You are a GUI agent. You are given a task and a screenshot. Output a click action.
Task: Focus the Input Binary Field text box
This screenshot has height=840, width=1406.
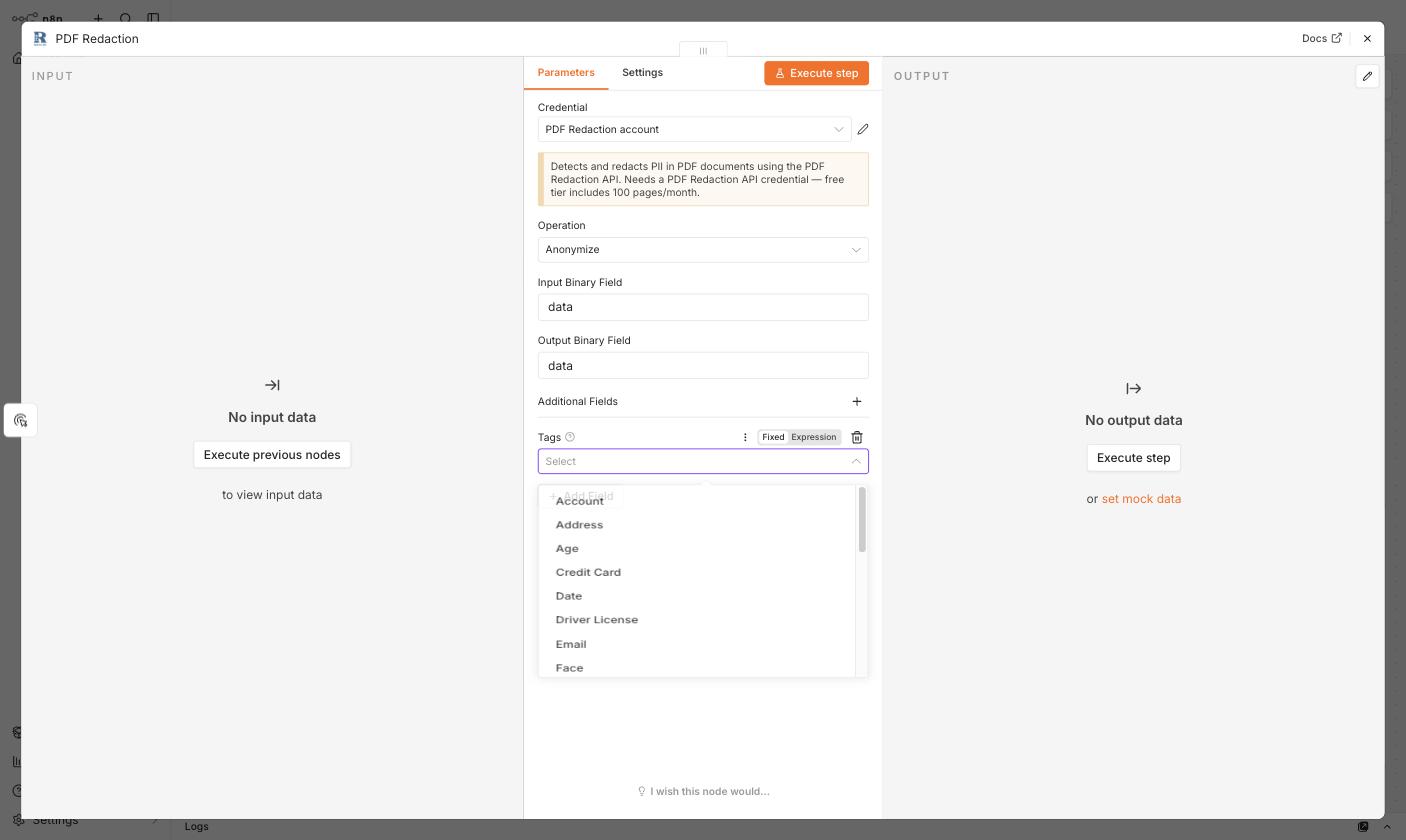coord(703,307)
